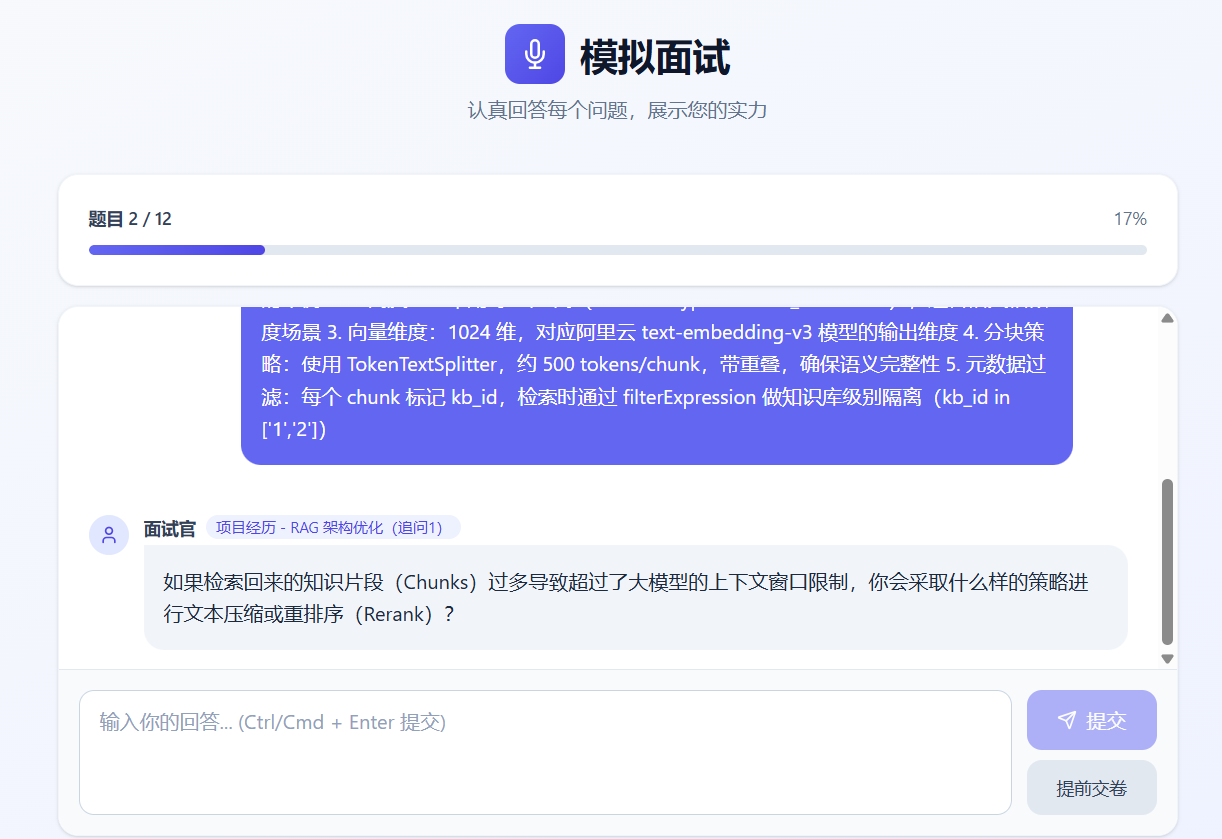Image resolution: width=1222 pixels, height=839 pixels.
Task: Click the purple answer bubble mentioning TokenTextSplitter
Action: pos(657,385)
